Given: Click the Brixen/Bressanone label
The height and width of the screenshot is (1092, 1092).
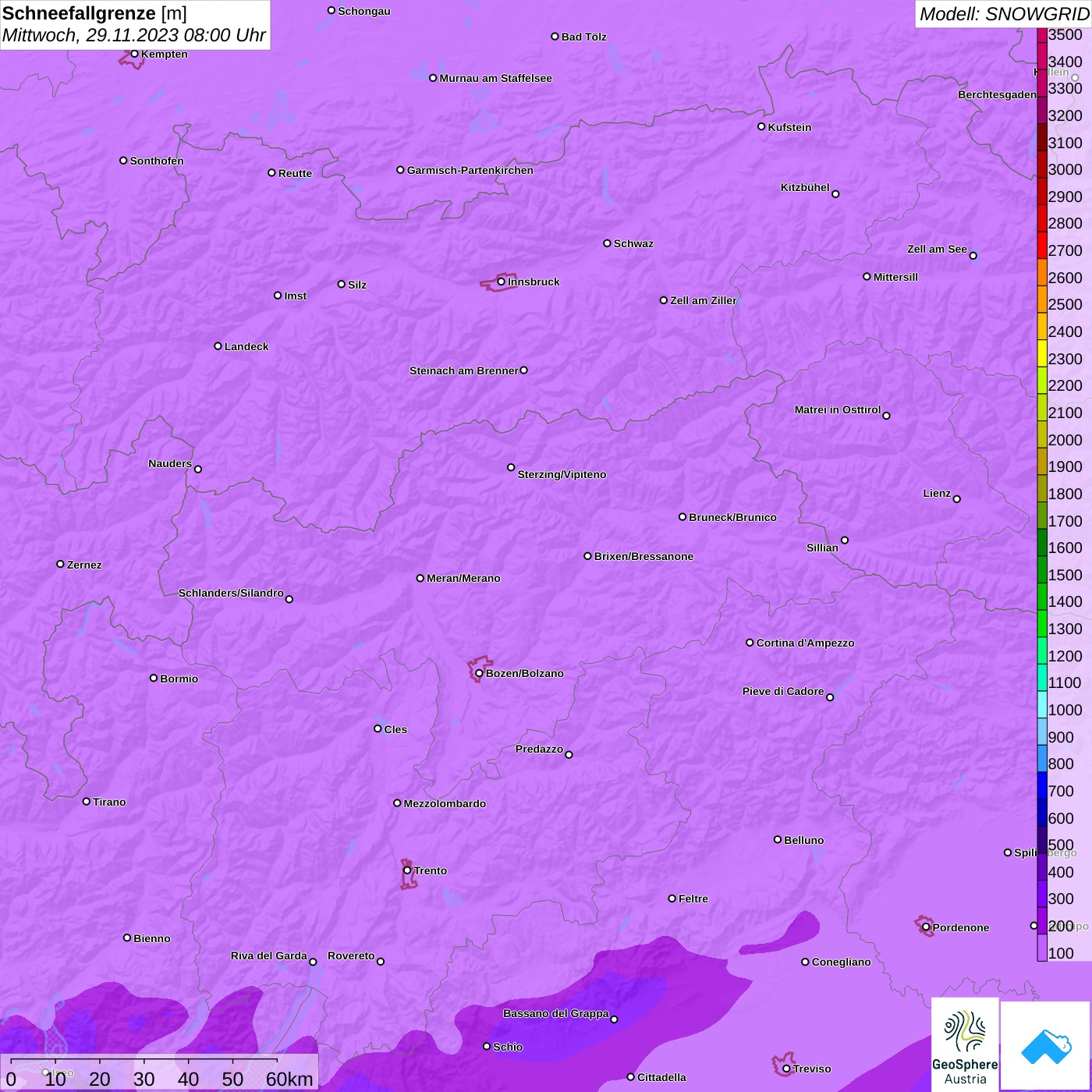Looking at the screenshot, I should tap(643, 556).
